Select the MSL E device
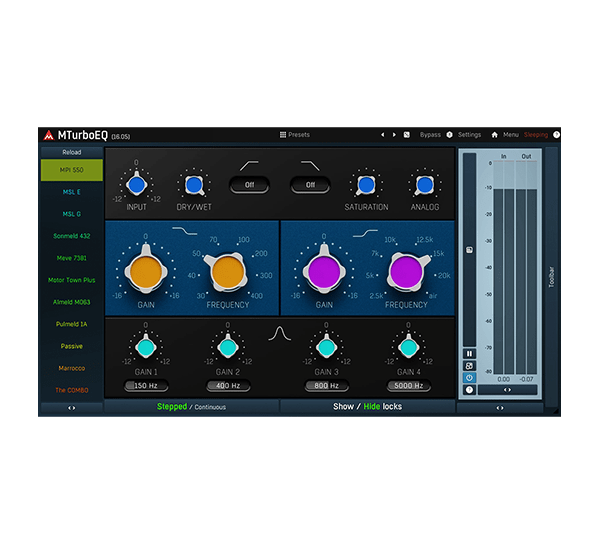The image size is (600, 543). [72, 192]
